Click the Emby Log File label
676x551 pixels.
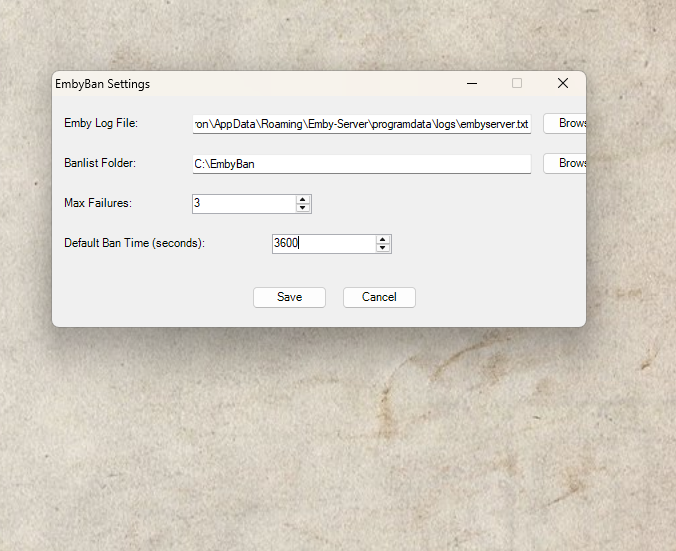[101, 123]
